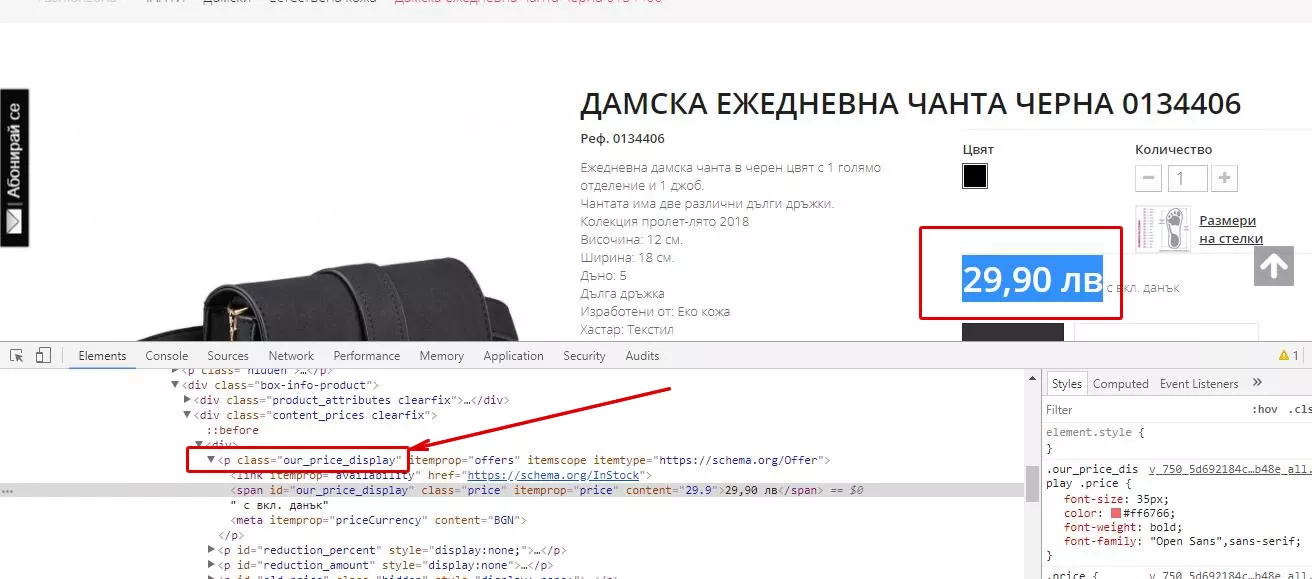Switch to the Elements tab
Screen dimensions: 1312x579
click(x=102, y=355)
